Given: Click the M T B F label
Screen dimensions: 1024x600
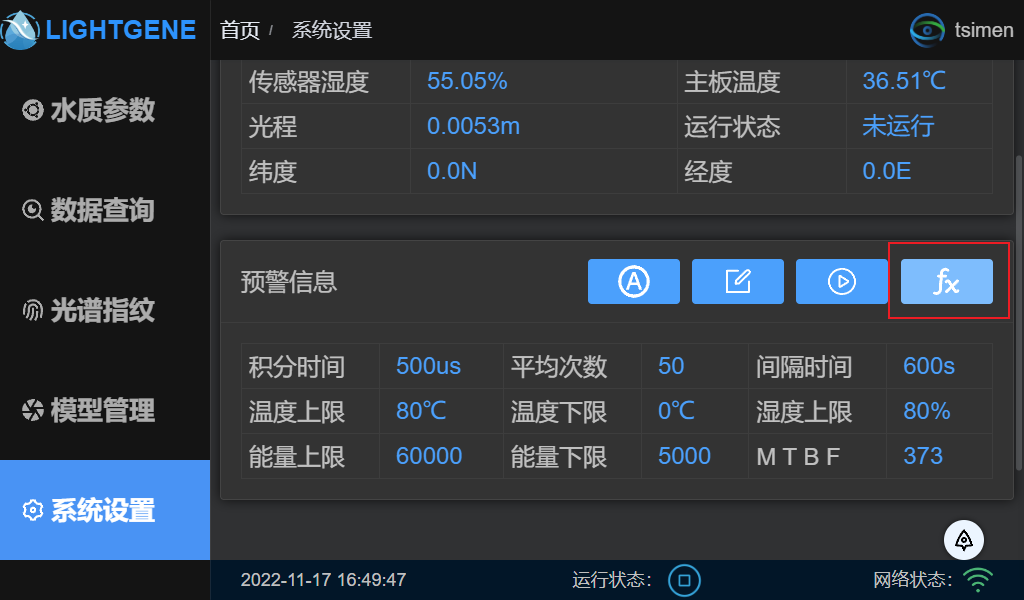Looking at the screenshot, I should [797, 456].
